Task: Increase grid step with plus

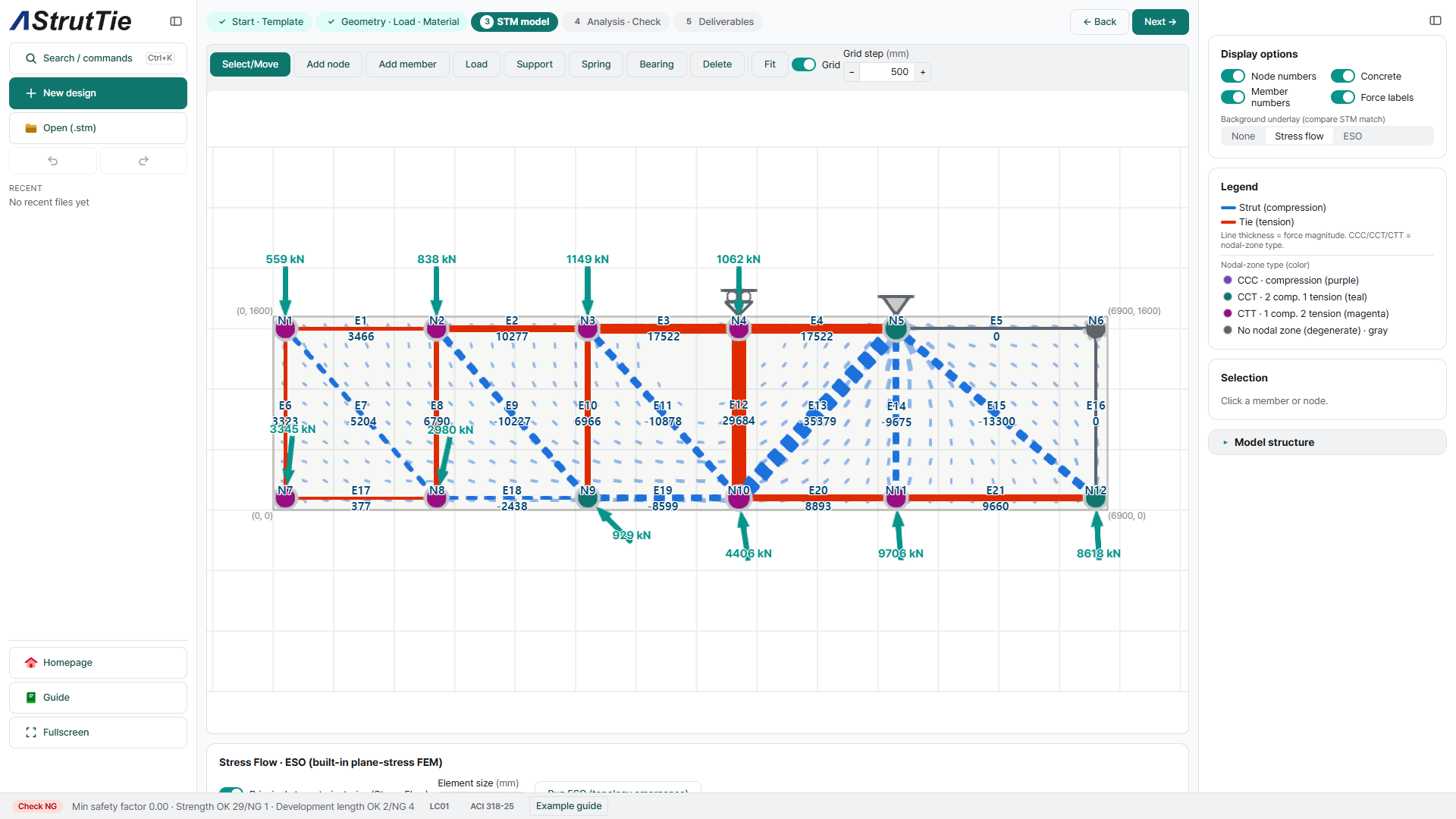Action: pyautogui.click(x=923, y=72)
